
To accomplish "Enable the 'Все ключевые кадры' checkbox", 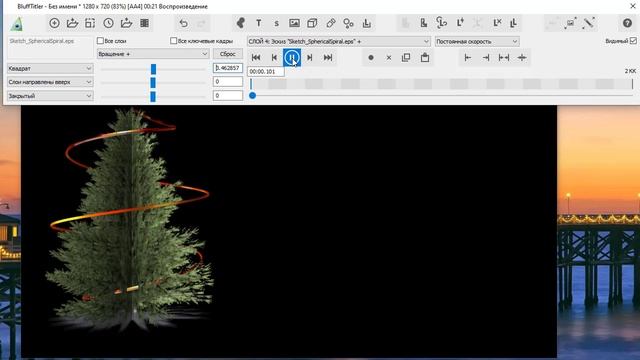I will tap(173, 41).
